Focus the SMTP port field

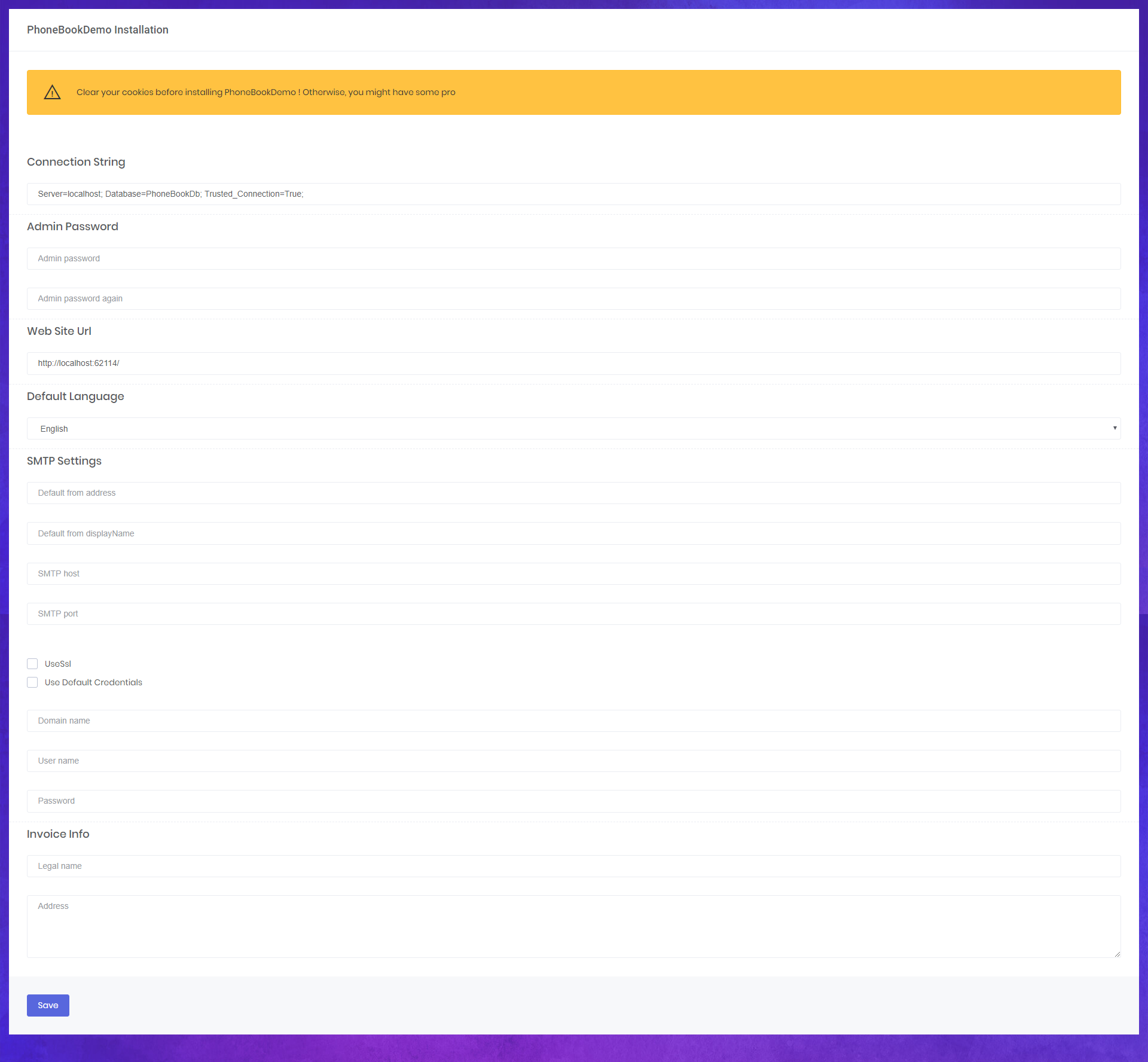tap(573, 614)
